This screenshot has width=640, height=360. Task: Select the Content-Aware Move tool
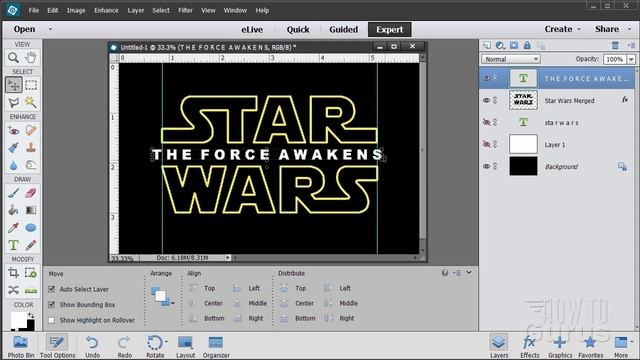13,290
